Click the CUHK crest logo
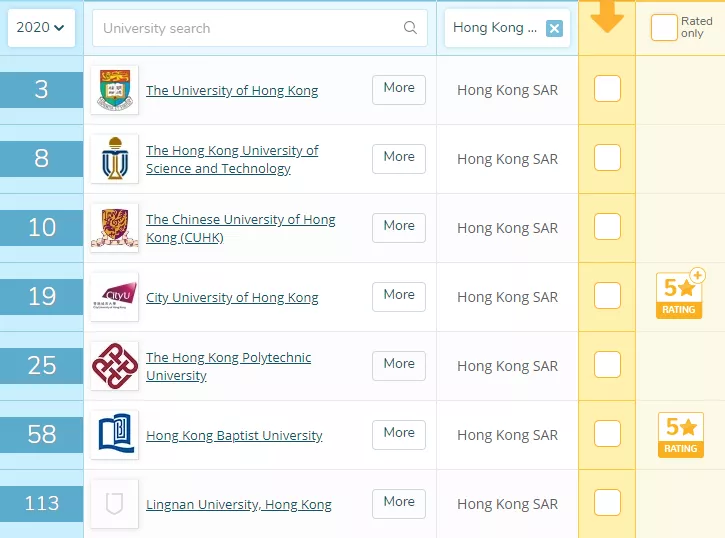This screenshot has width=725, height=538. point(114,228)
